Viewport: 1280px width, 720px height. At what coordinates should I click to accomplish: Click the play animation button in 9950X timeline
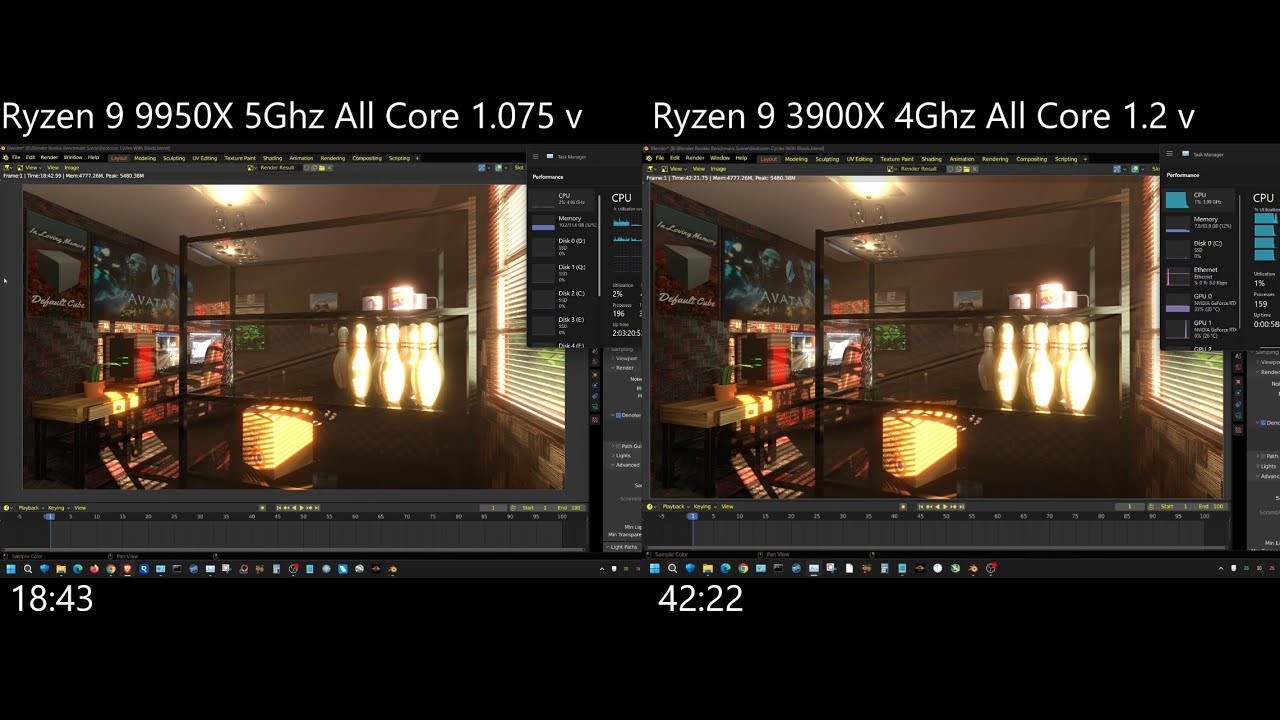(x=301, y=508)
